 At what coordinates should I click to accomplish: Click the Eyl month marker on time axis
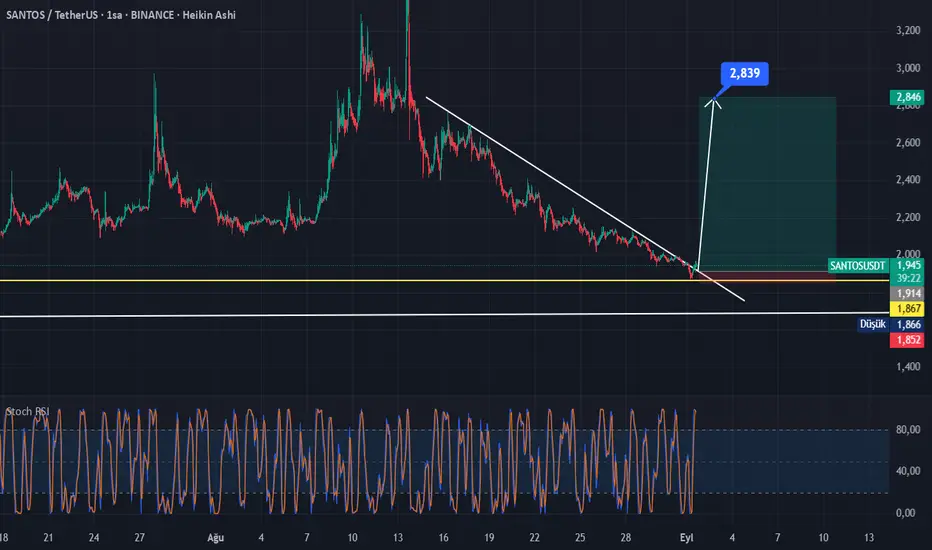[687, 538]
